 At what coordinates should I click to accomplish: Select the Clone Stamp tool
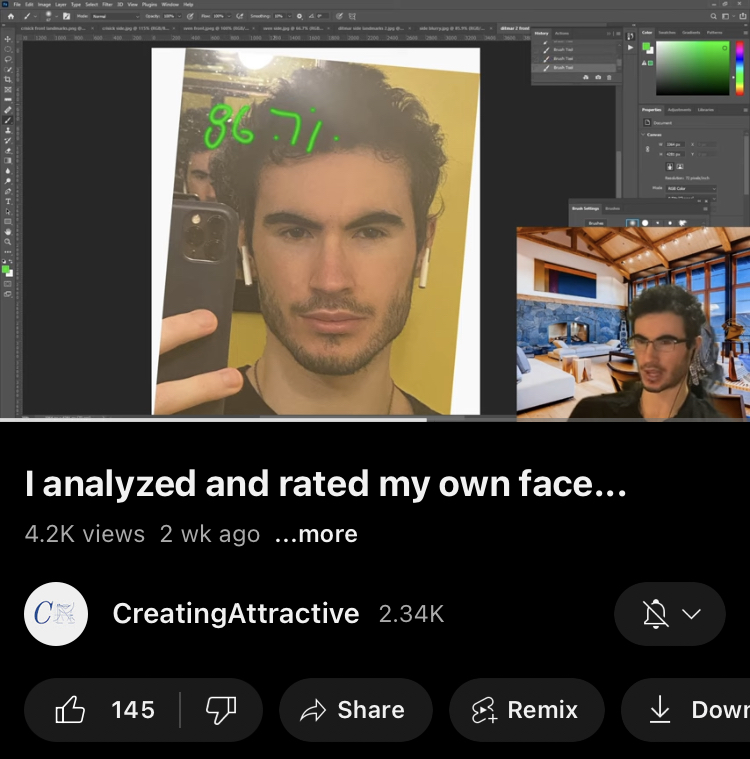pyautogui.click(x=8, y=130)
